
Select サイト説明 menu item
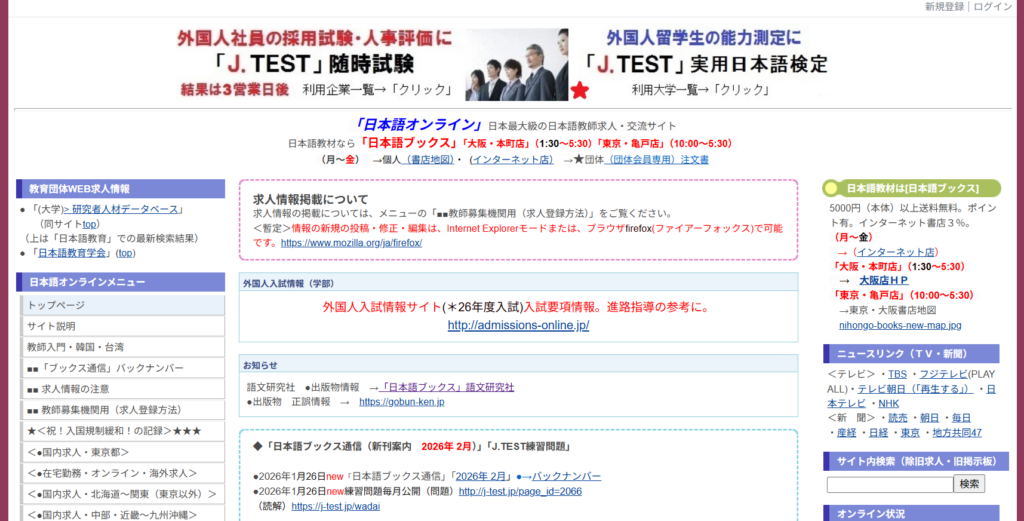click(123, 326)
